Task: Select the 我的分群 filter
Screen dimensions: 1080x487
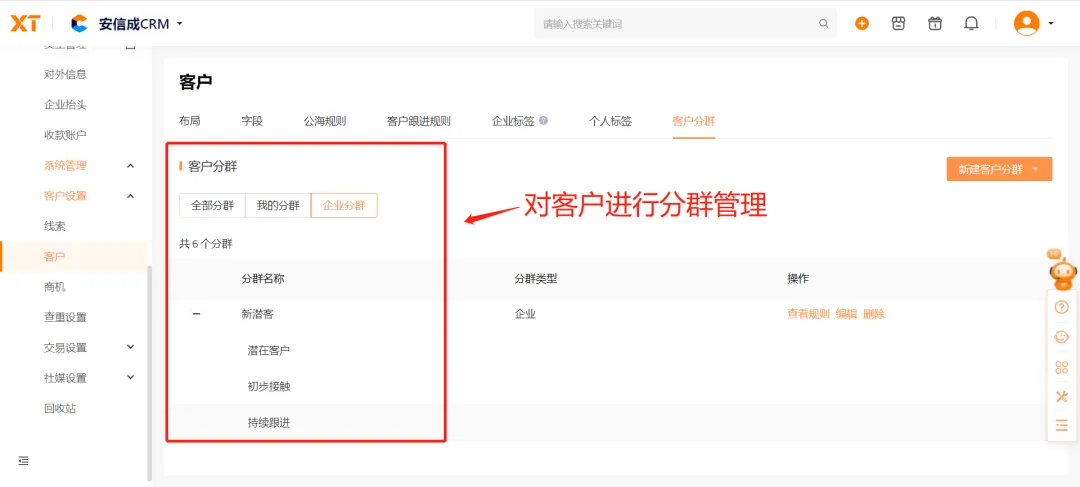Action: click(x=277, y=205)
